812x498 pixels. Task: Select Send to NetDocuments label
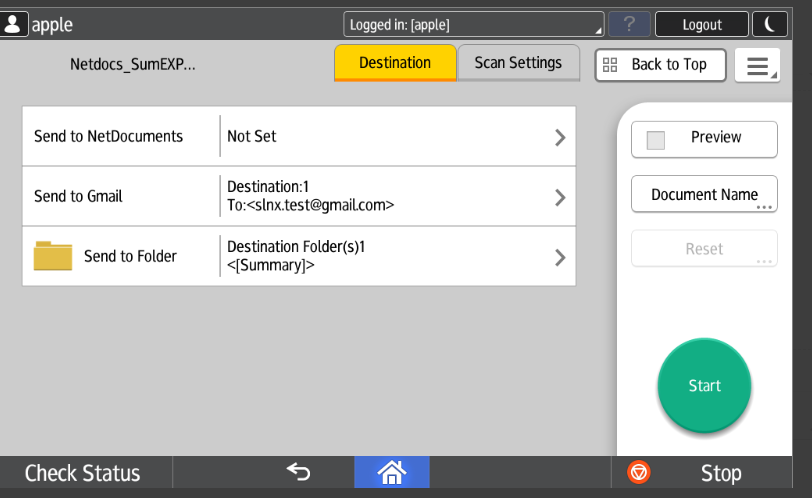pos(108,136)
